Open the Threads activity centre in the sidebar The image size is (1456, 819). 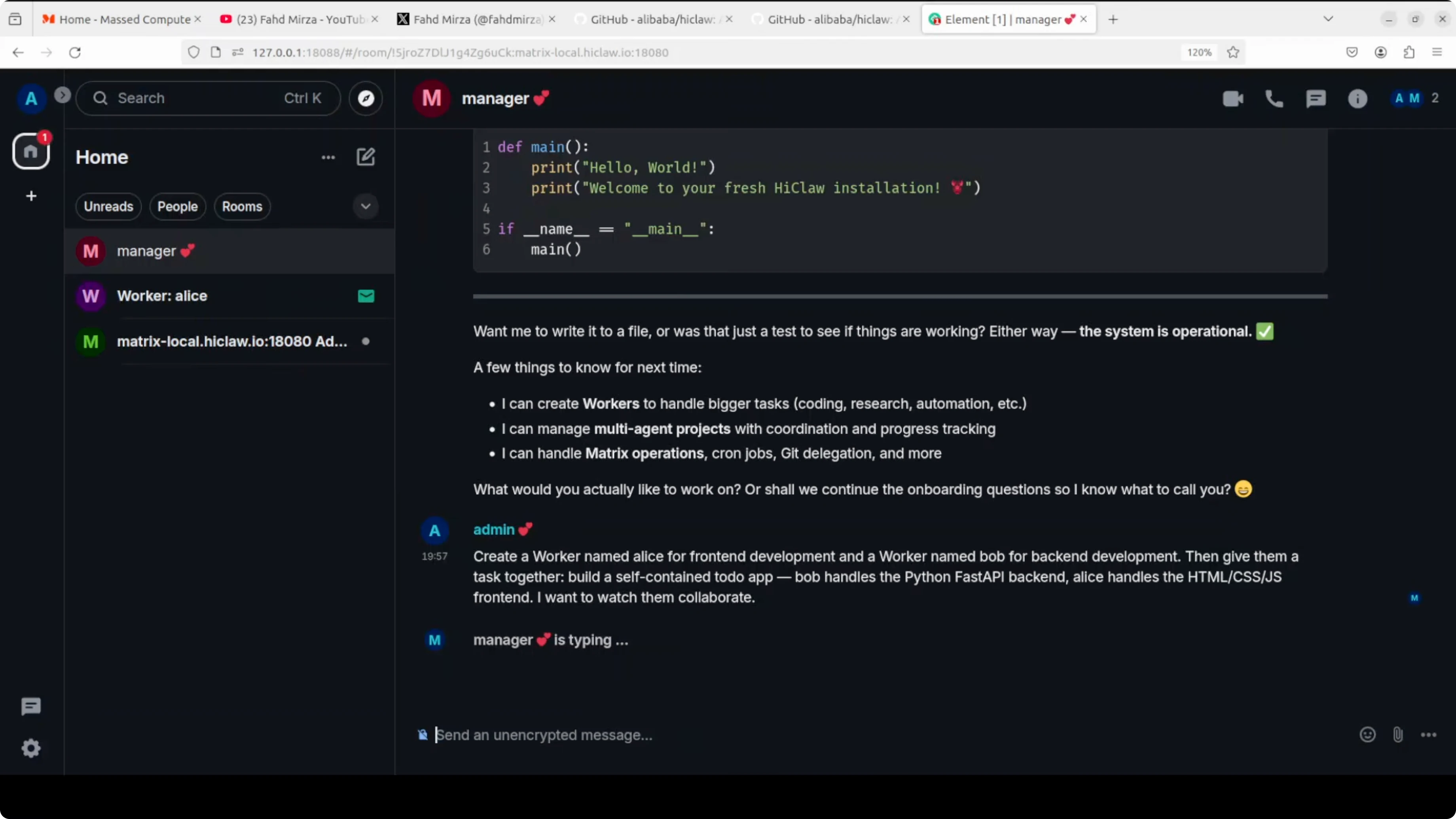pos(30,706)
